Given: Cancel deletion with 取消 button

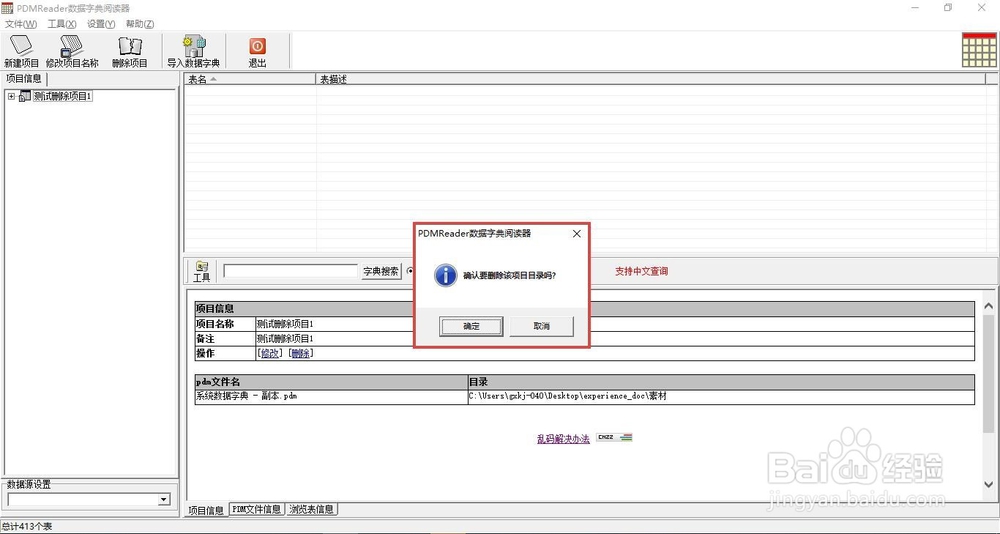Looking at the screenshot, I should (x=541, y=326).
